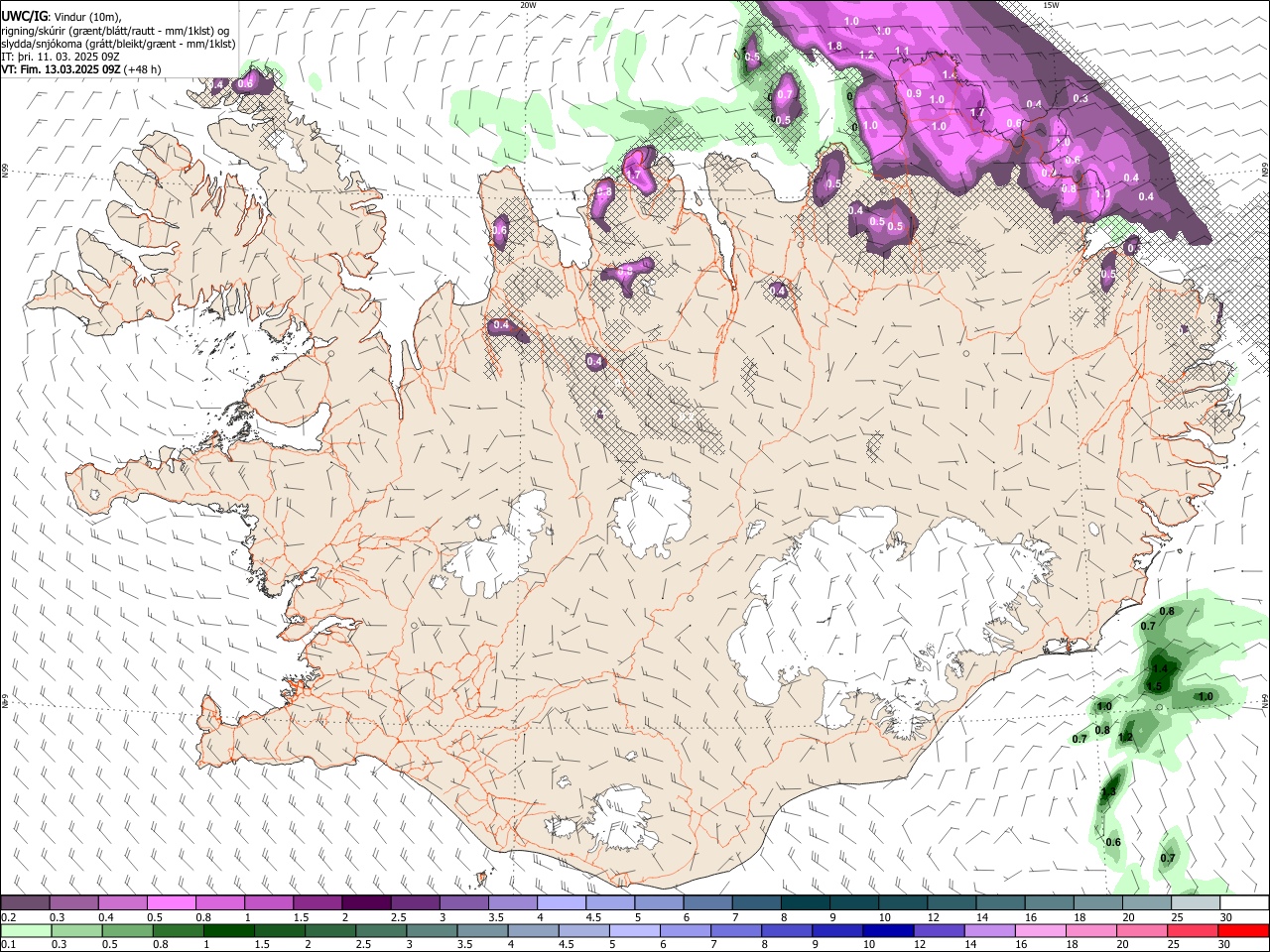This screenshot has height=952, width=1270.
Task: Pick the darkest green swatch at rain value 1
Action: coord(229,930)
